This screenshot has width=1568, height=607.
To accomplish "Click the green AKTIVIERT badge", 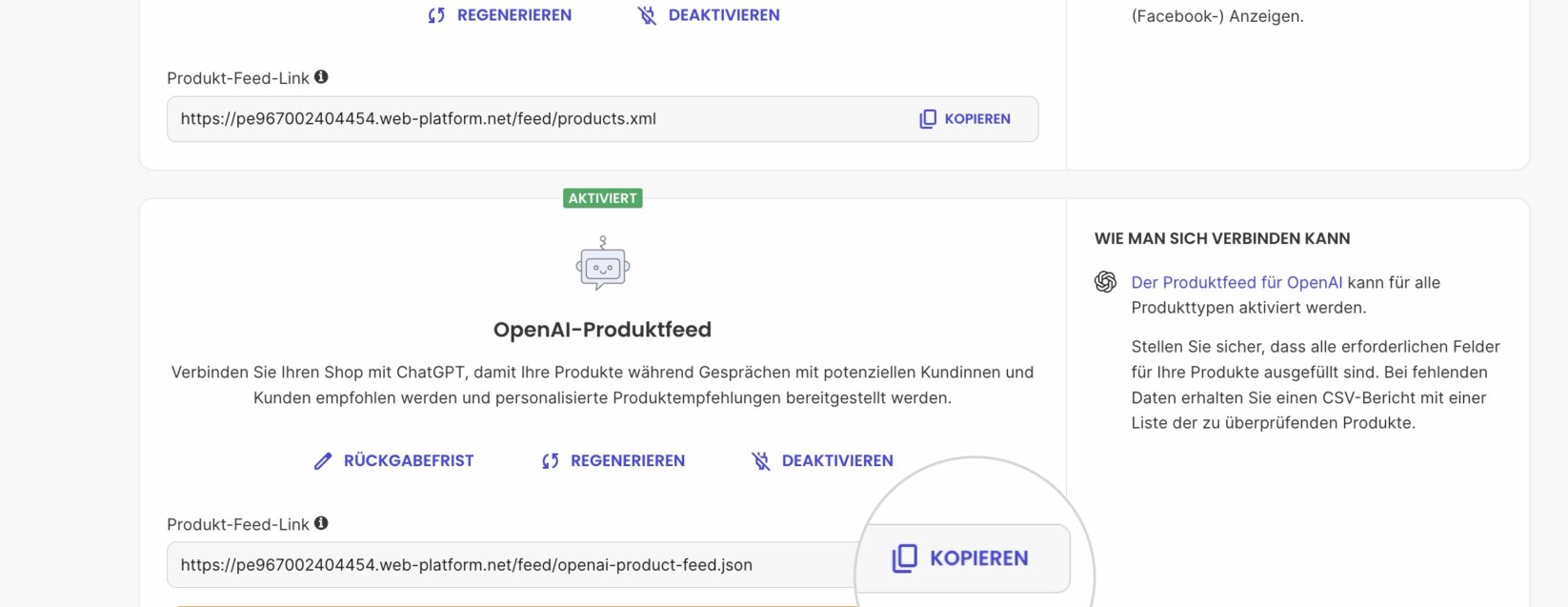I will pos(603,198).
